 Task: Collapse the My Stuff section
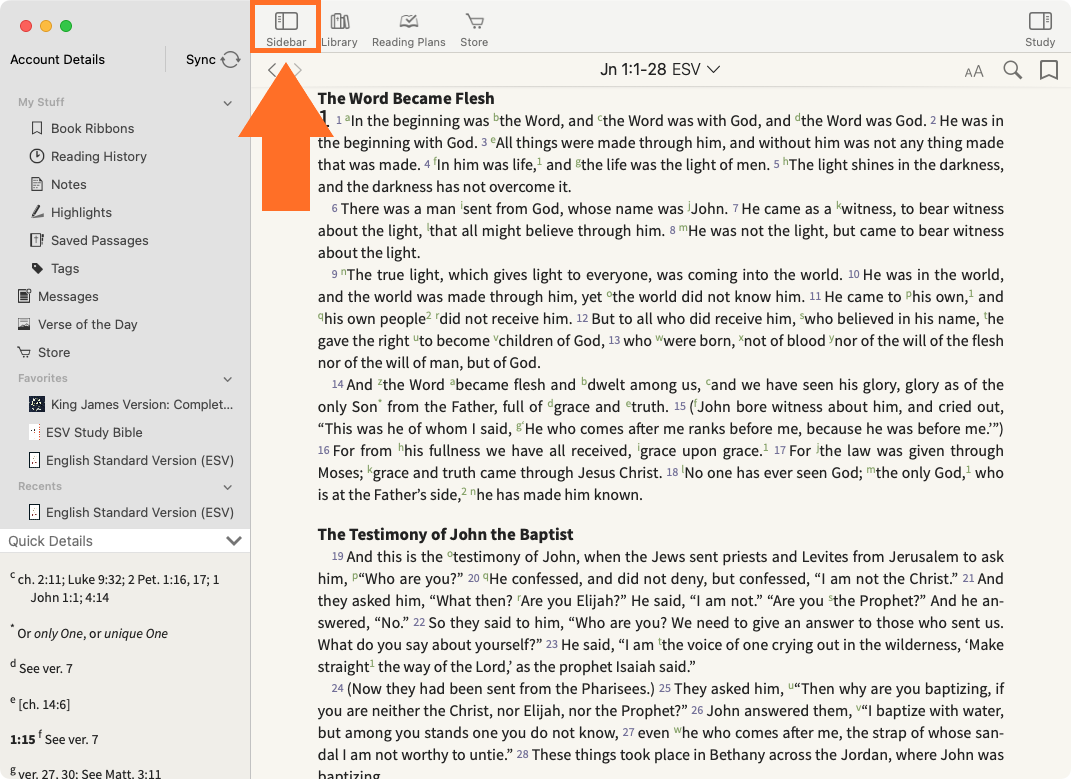point(227,103)
